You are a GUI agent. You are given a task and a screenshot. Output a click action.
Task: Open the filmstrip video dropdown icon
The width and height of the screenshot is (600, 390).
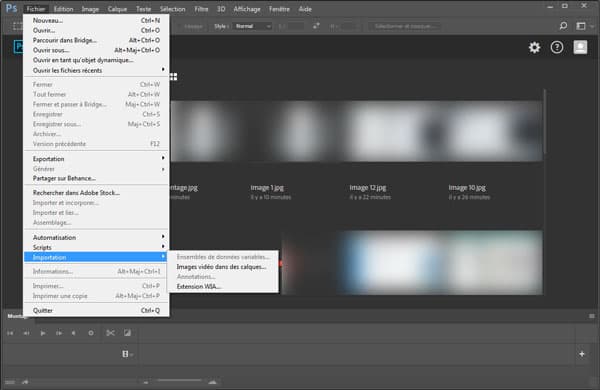[127, 354]
